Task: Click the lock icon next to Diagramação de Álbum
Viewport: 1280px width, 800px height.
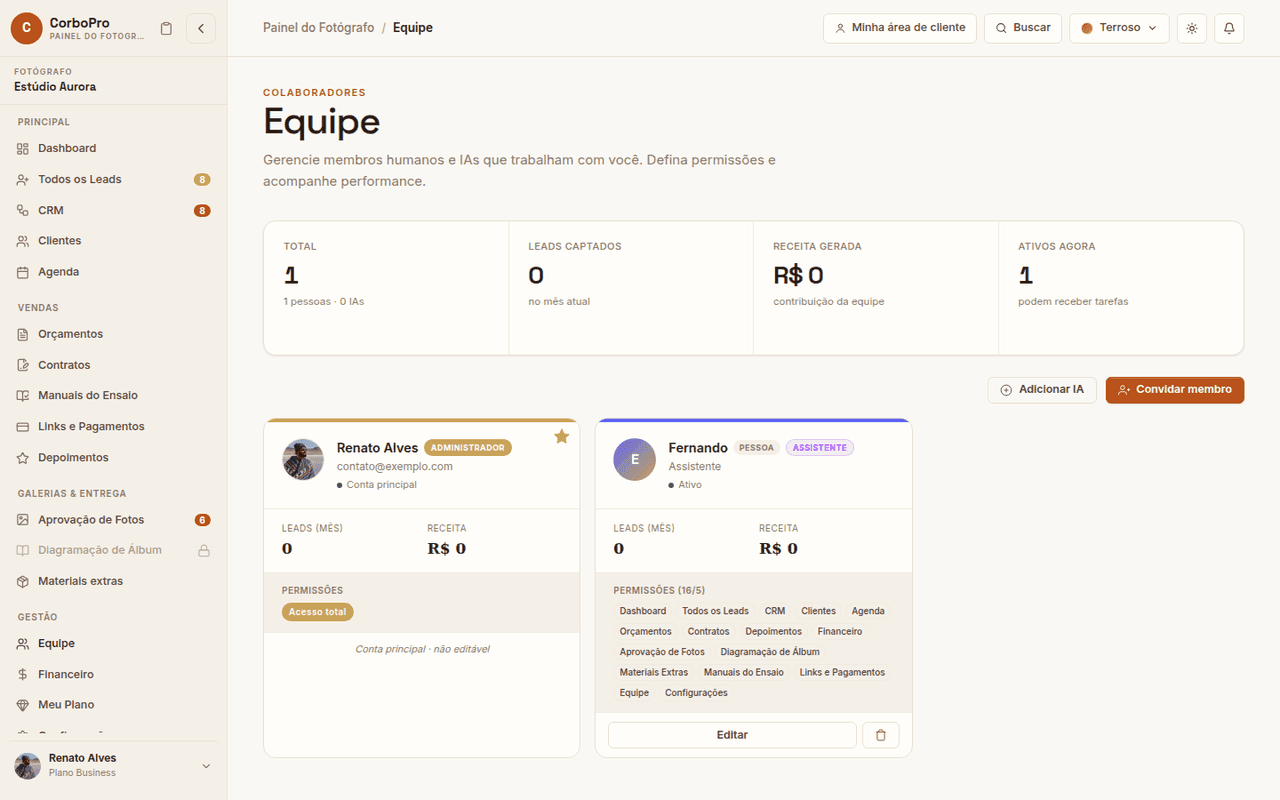Action: tap(203, 550)
